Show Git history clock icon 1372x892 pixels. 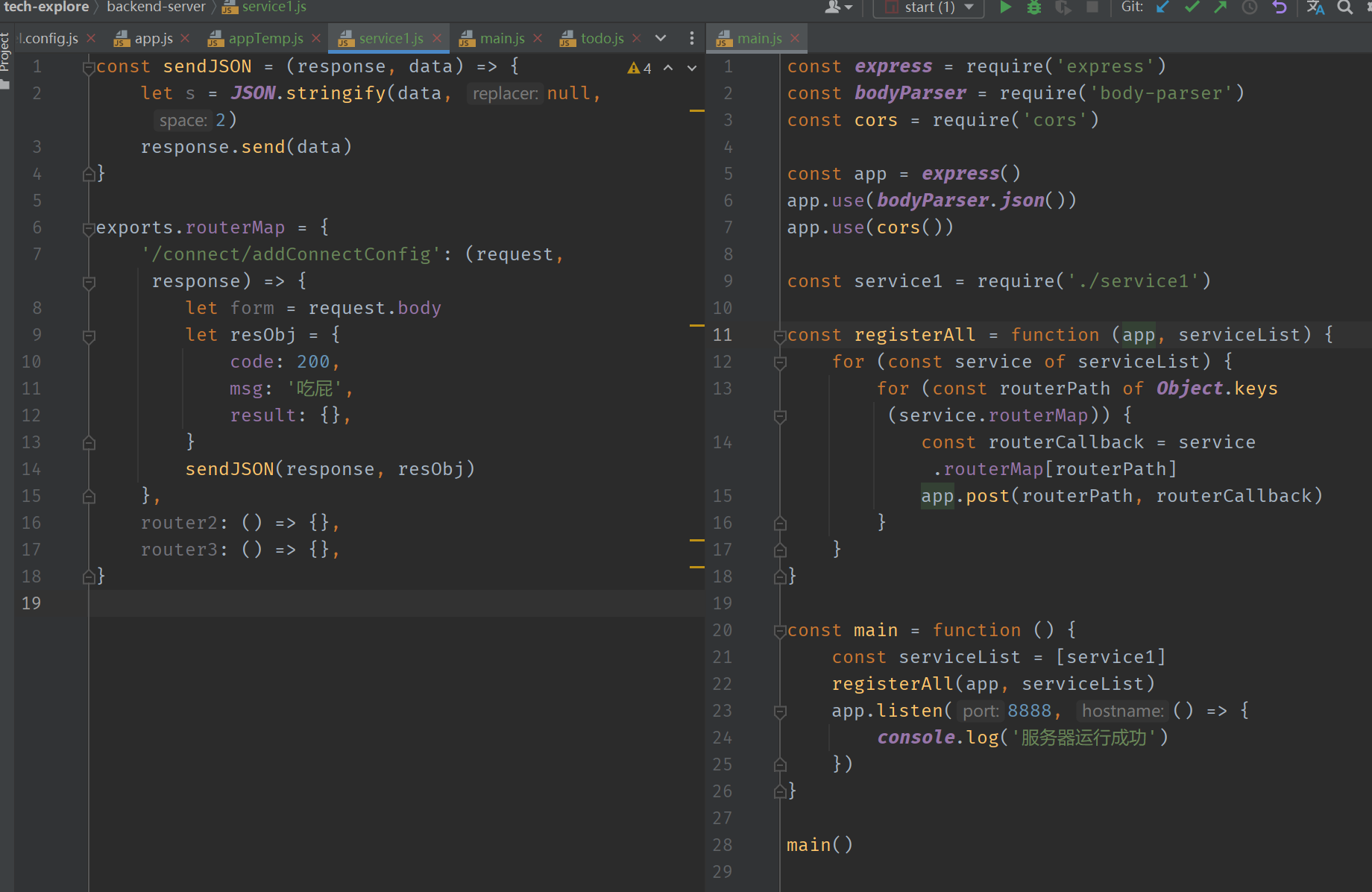point(1250,7)
